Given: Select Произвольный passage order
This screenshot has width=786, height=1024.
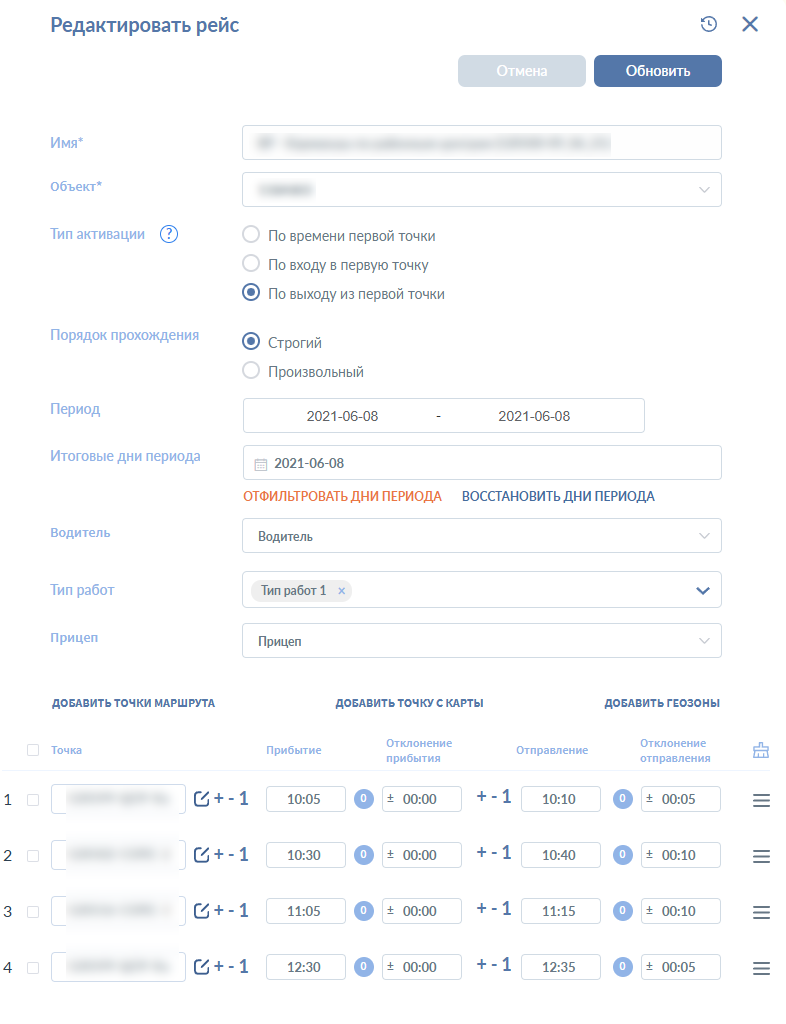Looking at the screenshot, I should click(x=252, y=371).
